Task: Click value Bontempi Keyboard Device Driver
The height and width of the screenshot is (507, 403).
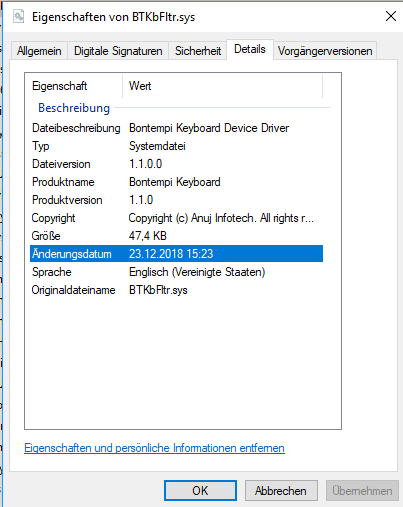Action: pyautogui.click(x=209, y=128)
